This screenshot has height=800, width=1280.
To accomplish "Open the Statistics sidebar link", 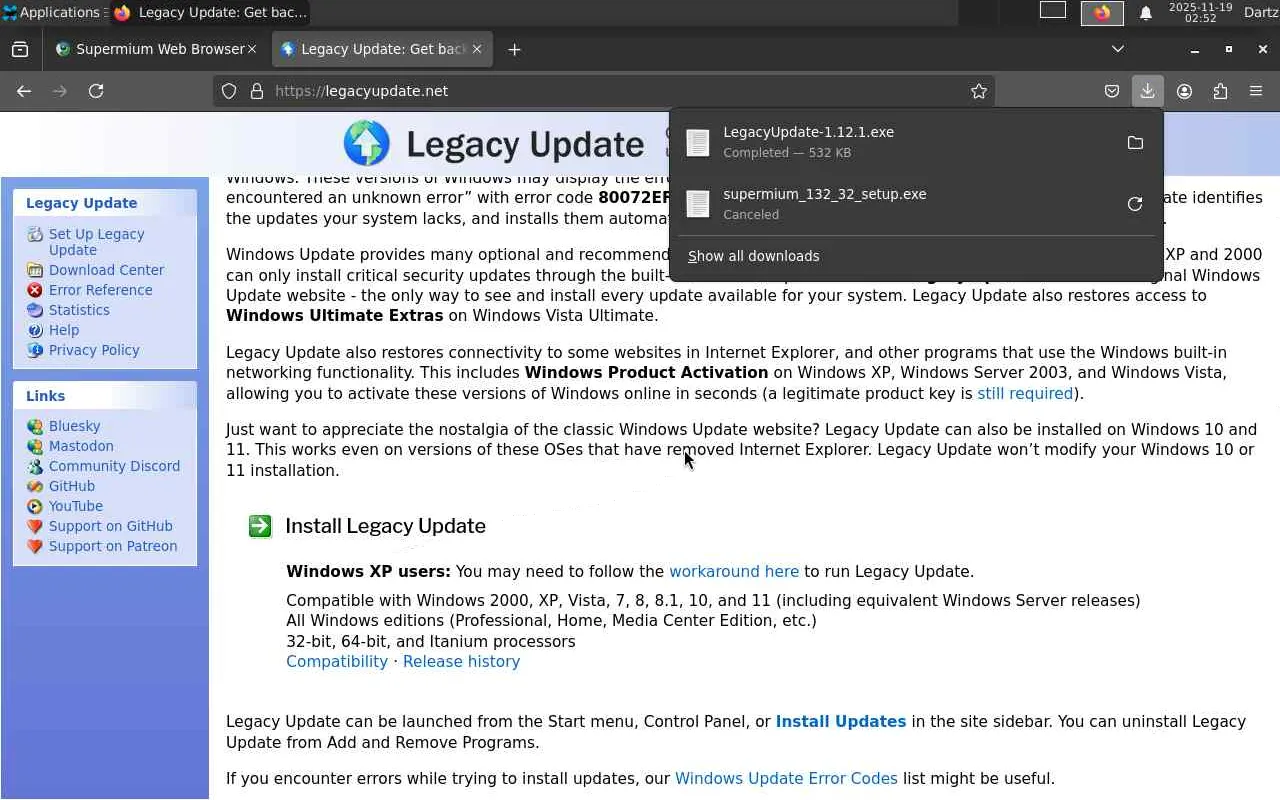I will pos(79,310).
